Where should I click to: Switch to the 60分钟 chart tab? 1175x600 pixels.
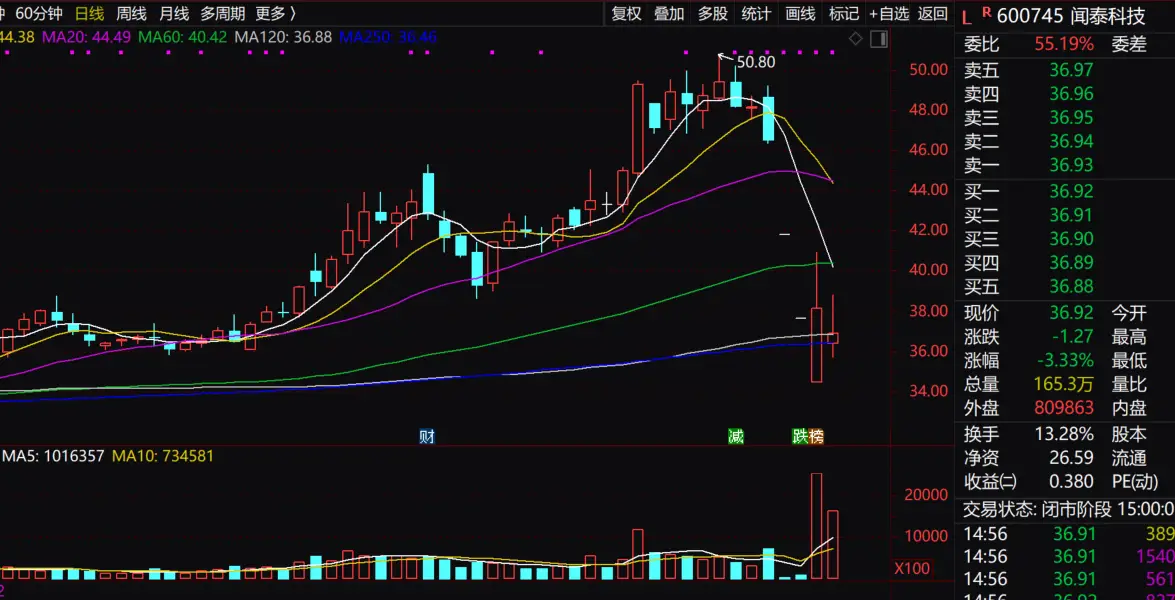(39, 13)
